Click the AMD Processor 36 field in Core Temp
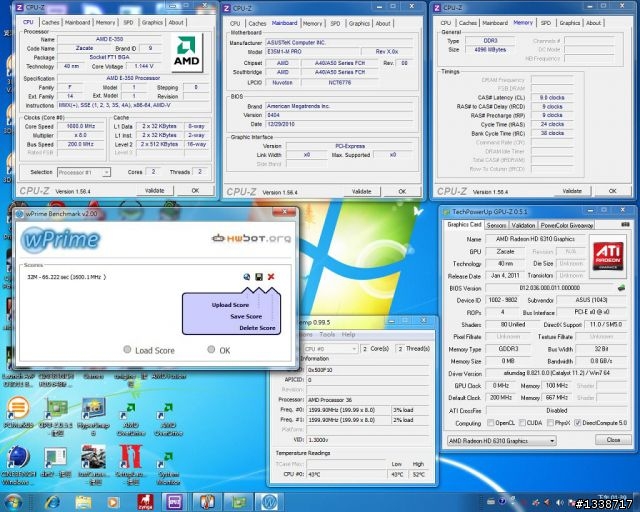 pyautogui.click(x=367, y=400)
